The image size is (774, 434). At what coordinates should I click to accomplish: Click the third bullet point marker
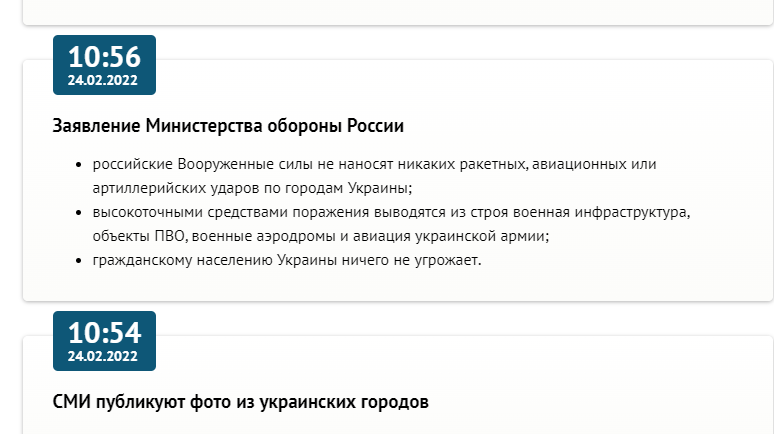pyautogui.click(x=79, y=262)
